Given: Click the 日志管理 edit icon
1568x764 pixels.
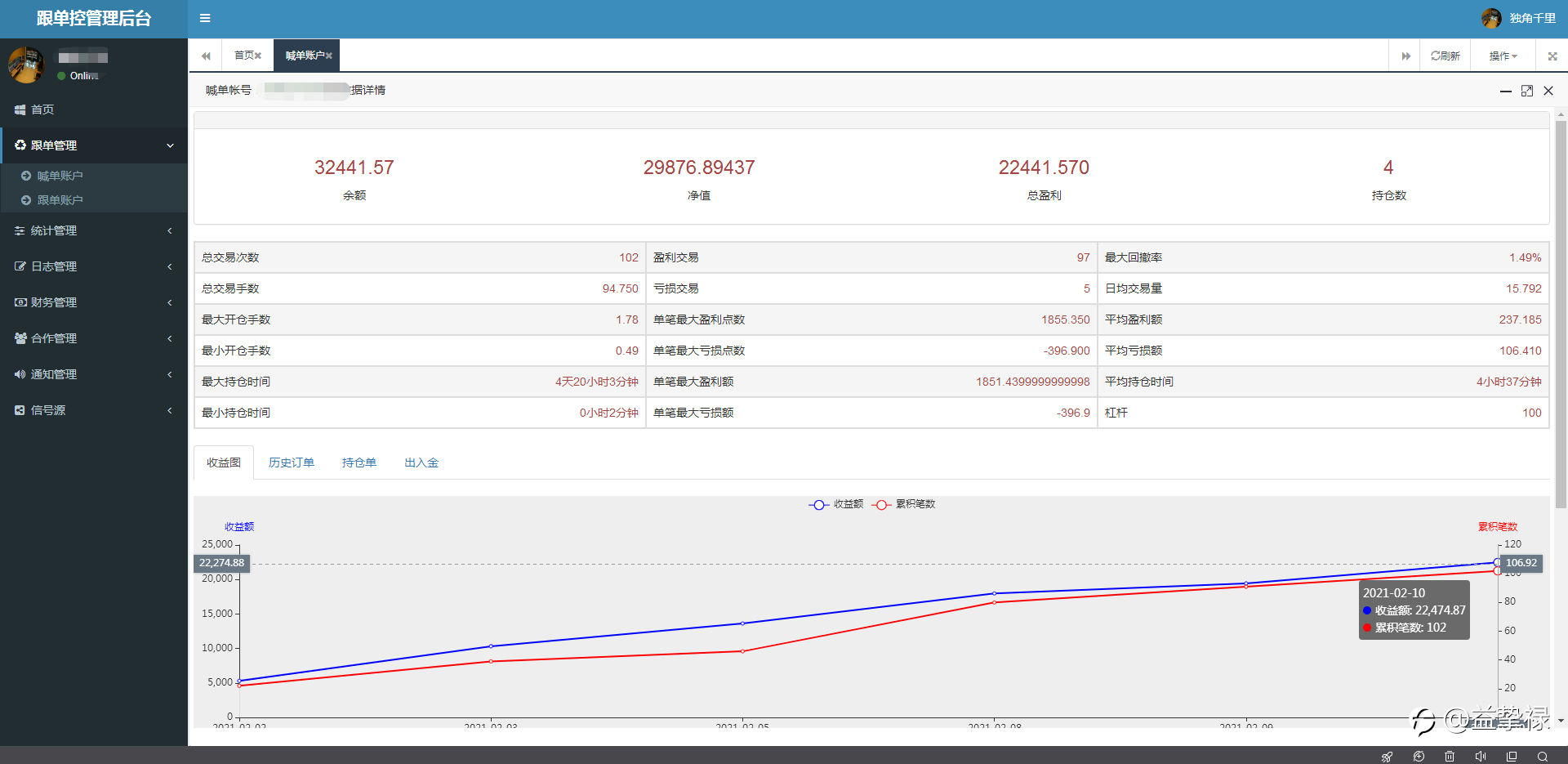Looking at the screenshot, I should pos(20,266).
